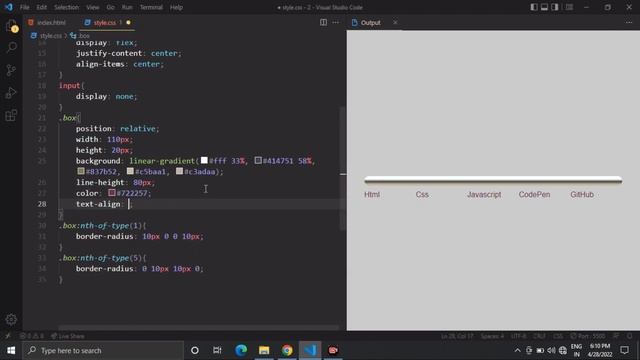Image resolution: width=640 pixels, height=360 pixels.
Task: Open the Windows notification center
Action: (624, 350)
